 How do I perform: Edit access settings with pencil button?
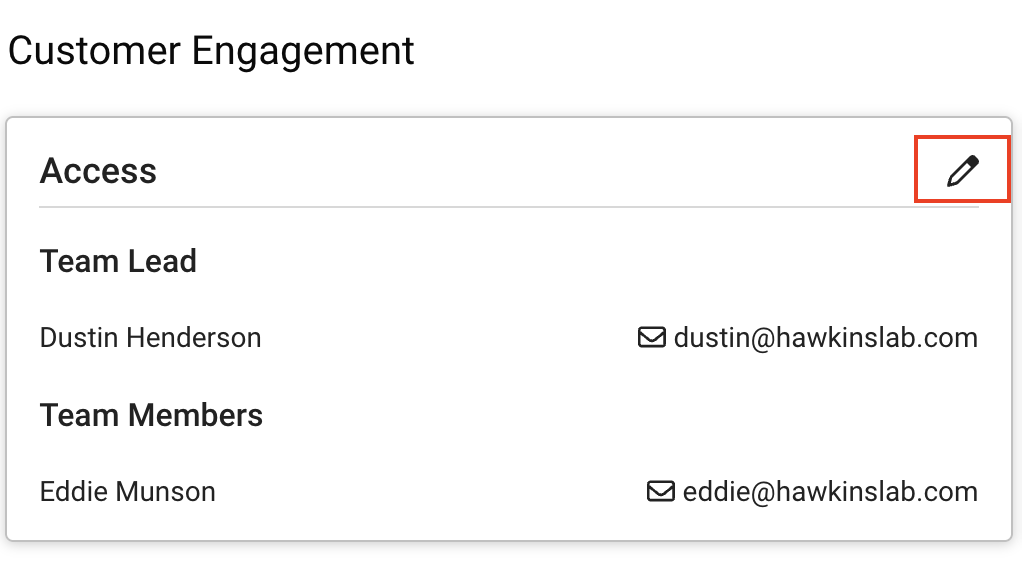coord(963,170)
